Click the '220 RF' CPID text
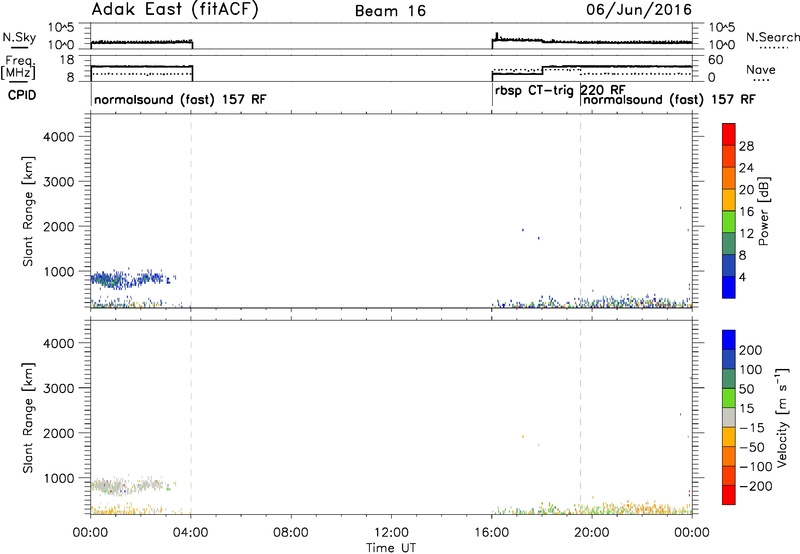The height and width of the screenshot is (554, 800). [603, 90]
